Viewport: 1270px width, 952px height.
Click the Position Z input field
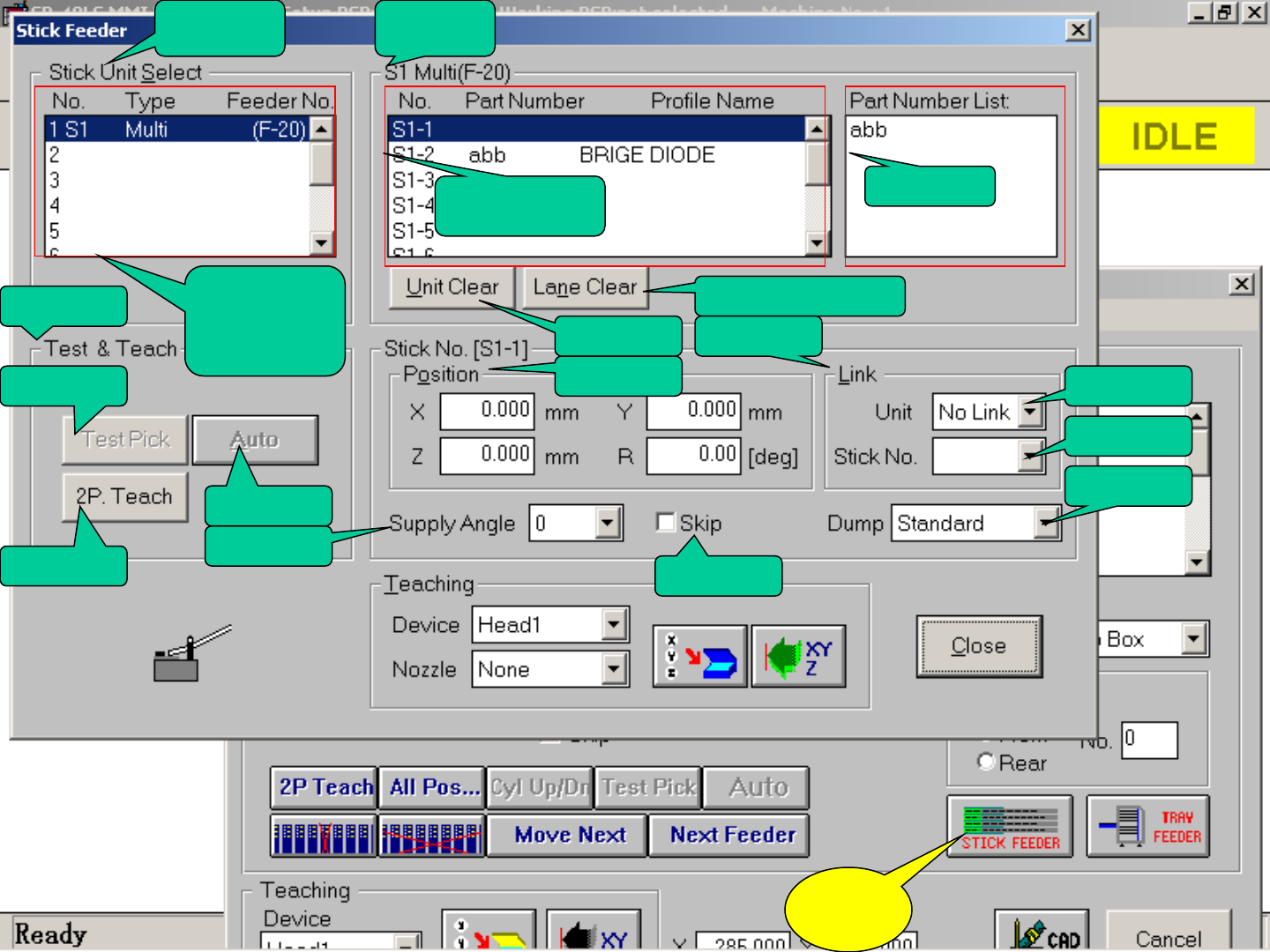487,455
